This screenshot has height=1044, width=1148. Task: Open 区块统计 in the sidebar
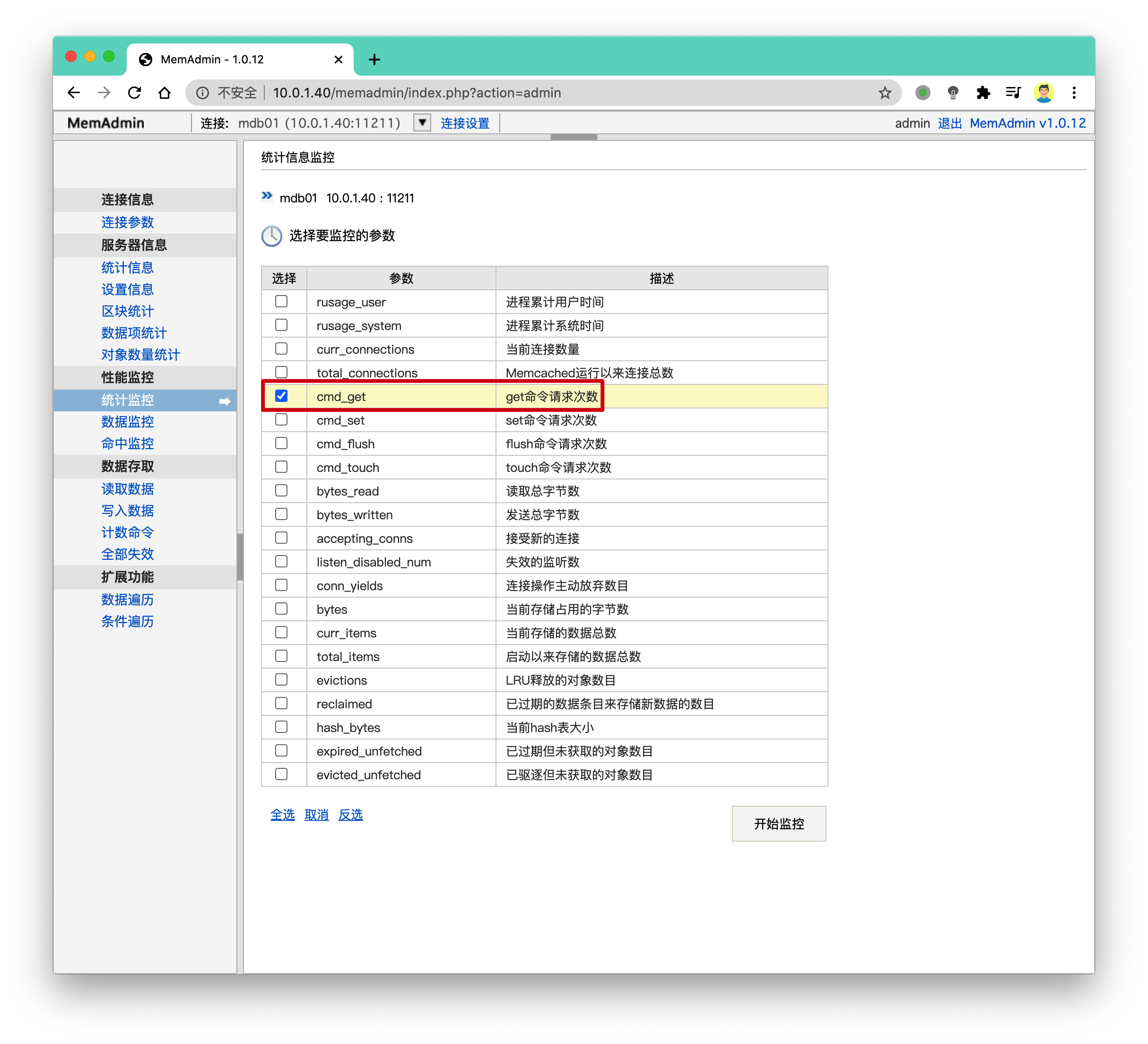pyautogui.click(x=128, y=311)
